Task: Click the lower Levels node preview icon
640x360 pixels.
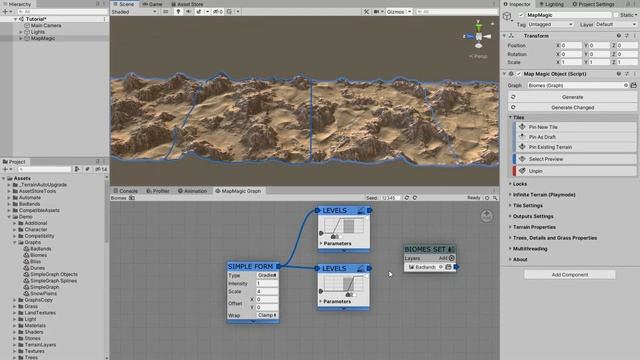Action: [361, 269]
